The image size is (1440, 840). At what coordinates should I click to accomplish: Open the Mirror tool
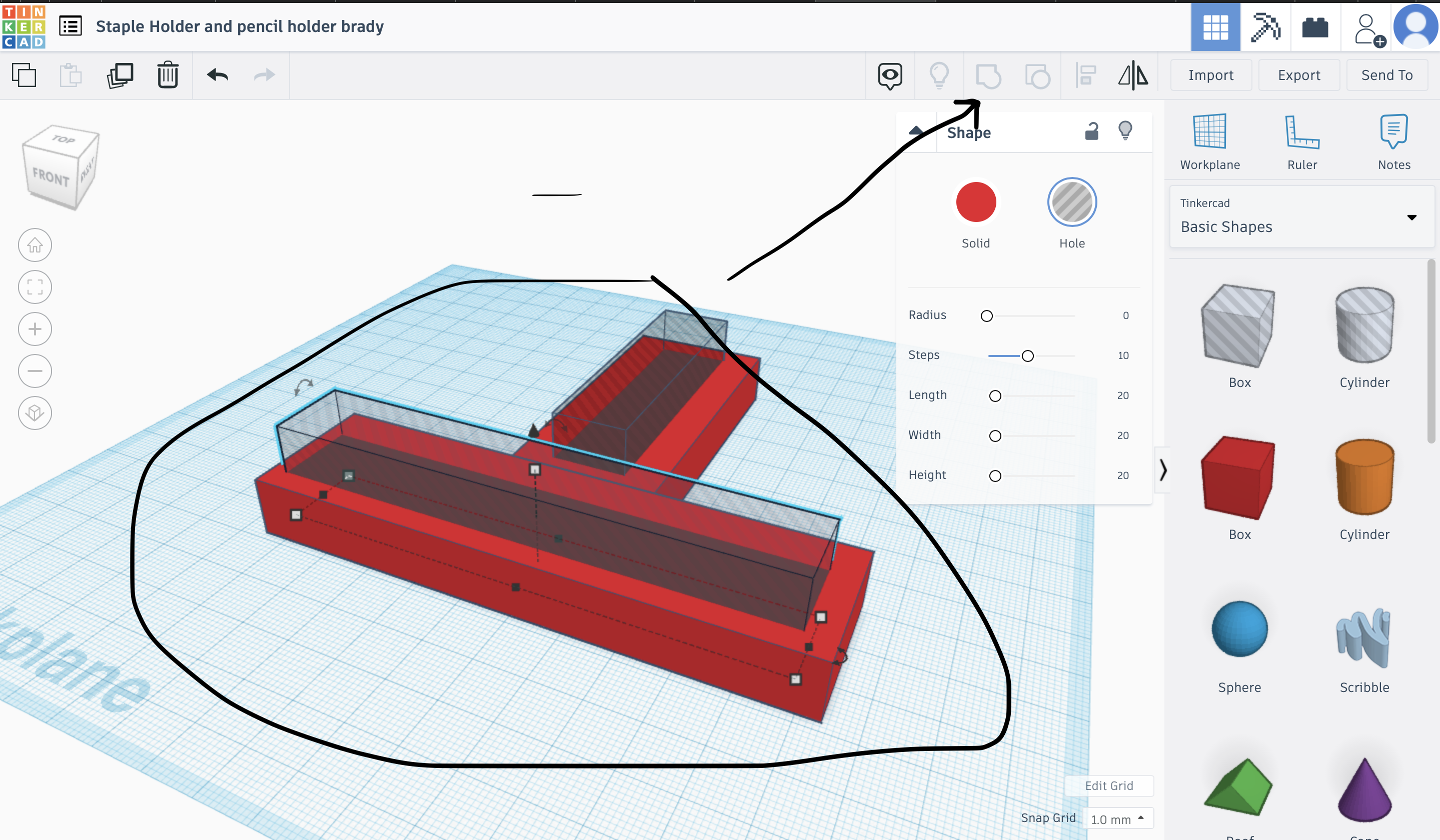point(1134,75)
